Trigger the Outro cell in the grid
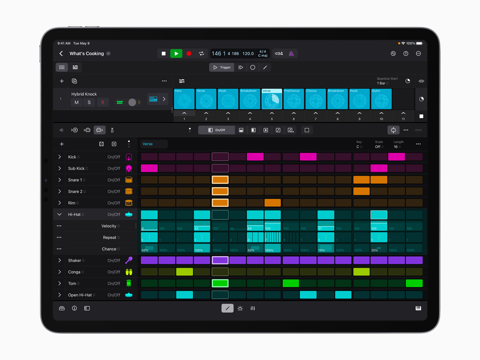 pyautogui.click(x=381, y=99)
